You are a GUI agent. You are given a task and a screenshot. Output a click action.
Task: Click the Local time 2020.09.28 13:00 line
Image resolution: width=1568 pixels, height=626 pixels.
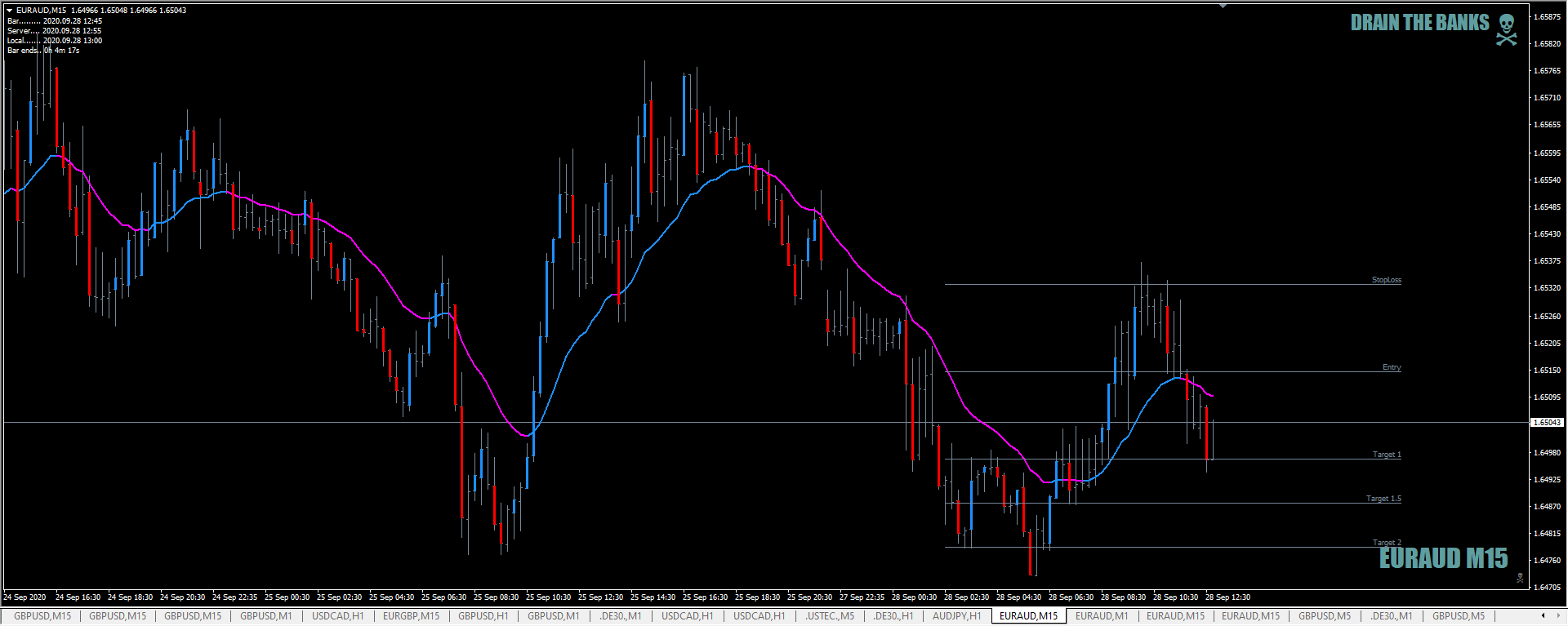tap(54, 41)
